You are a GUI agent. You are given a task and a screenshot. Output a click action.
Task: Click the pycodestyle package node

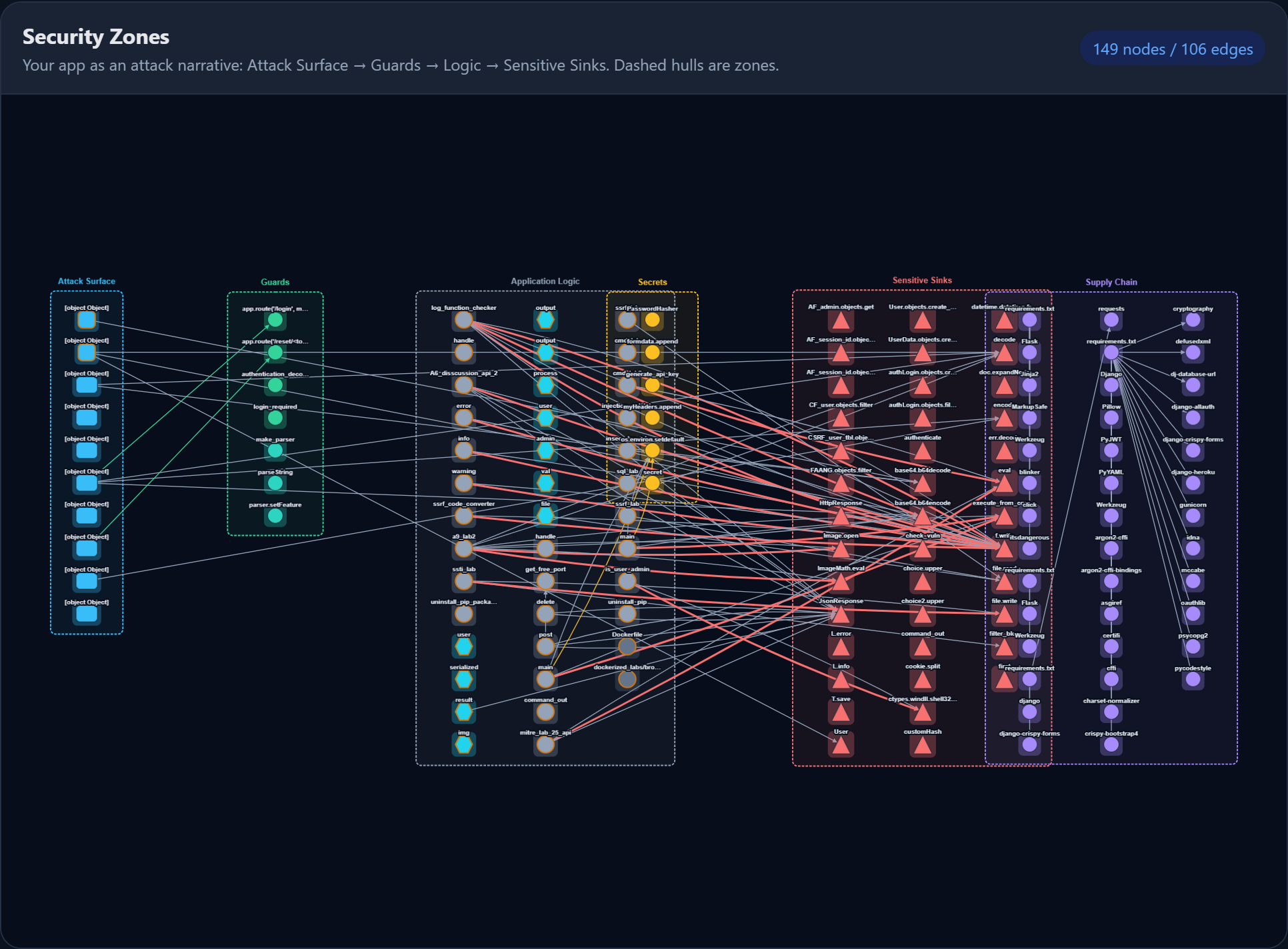(x=1193, y=679)
